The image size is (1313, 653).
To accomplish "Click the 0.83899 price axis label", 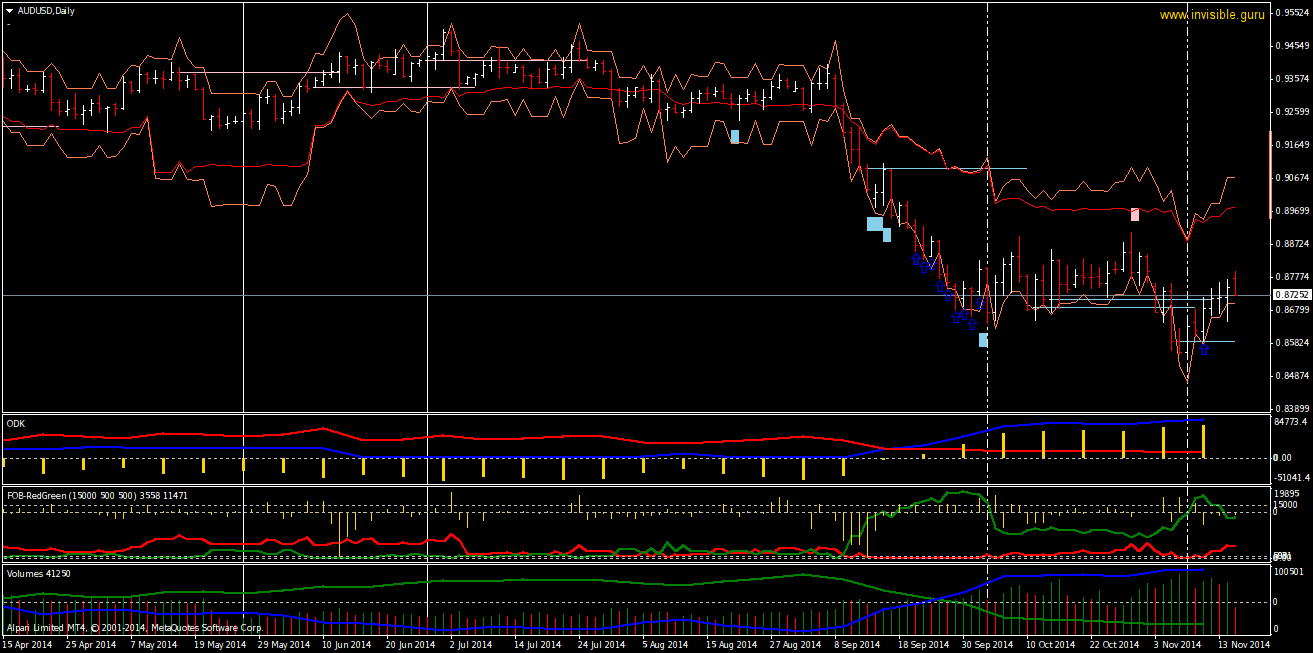I will point(1291,409).
